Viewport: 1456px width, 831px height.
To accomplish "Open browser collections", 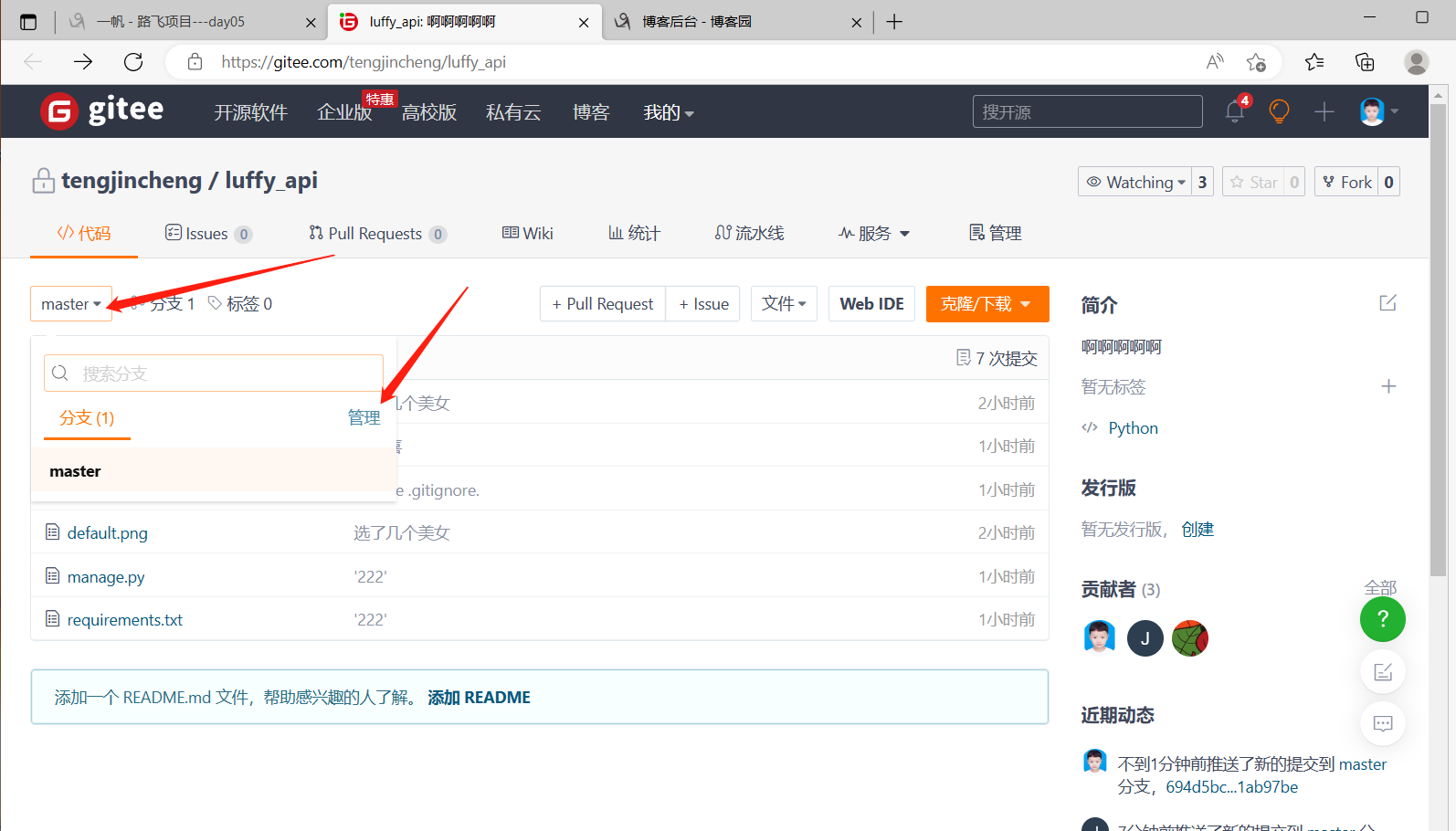I will [x=1365, y=62].
